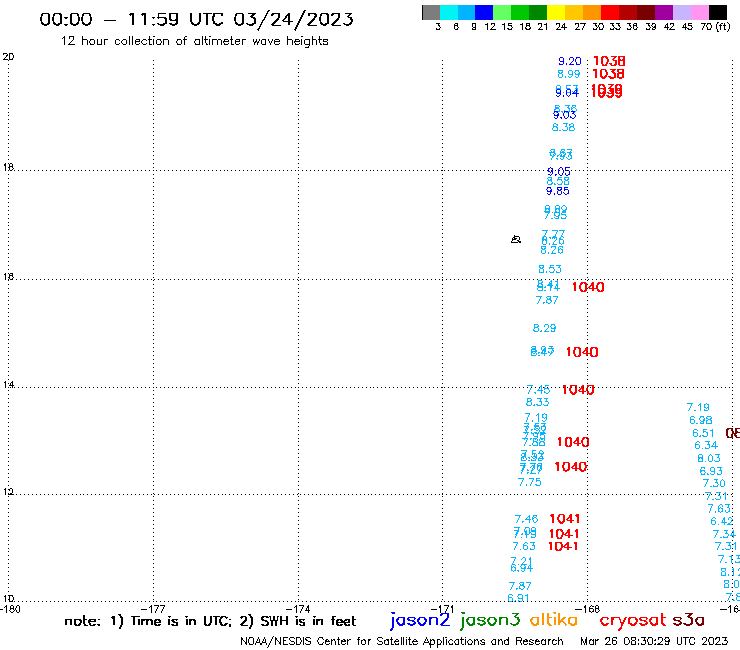Click the cryosat satellite legend label
Image resolution: width=740 pixels, height=650 pixels.
click(633, 620)
